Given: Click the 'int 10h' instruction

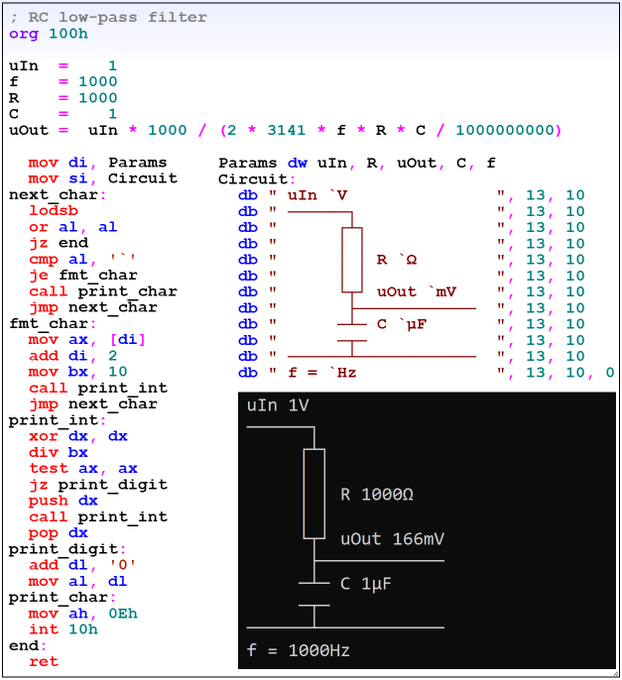Looking at the screenshot, I should [63, 630].
